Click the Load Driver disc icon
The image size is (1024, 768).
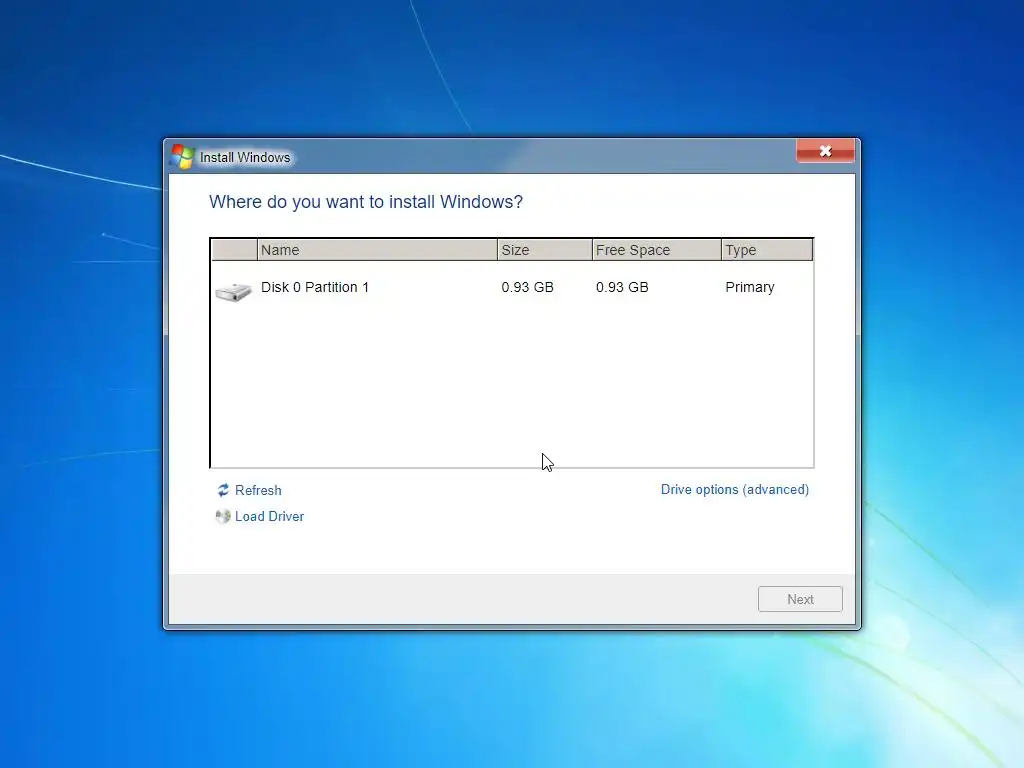coord(223,516)
